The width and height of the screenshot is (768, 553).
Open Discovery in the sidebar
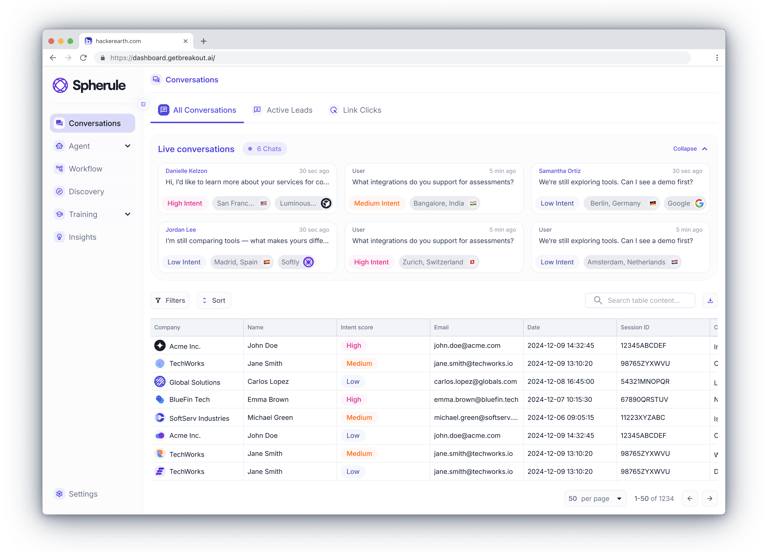coord(93,192)
